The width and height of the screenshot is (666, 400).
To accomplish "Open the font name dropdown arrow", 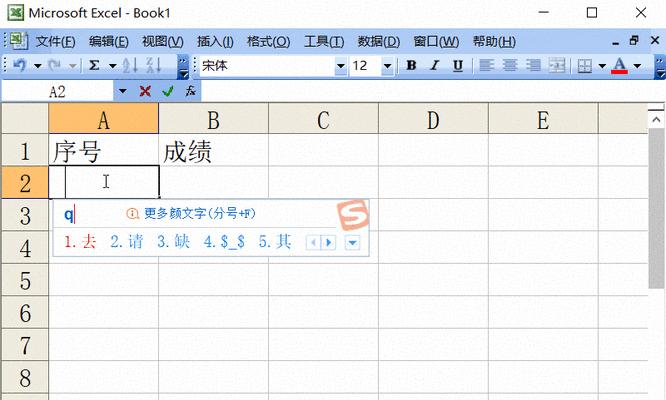I will pos(341,66).
